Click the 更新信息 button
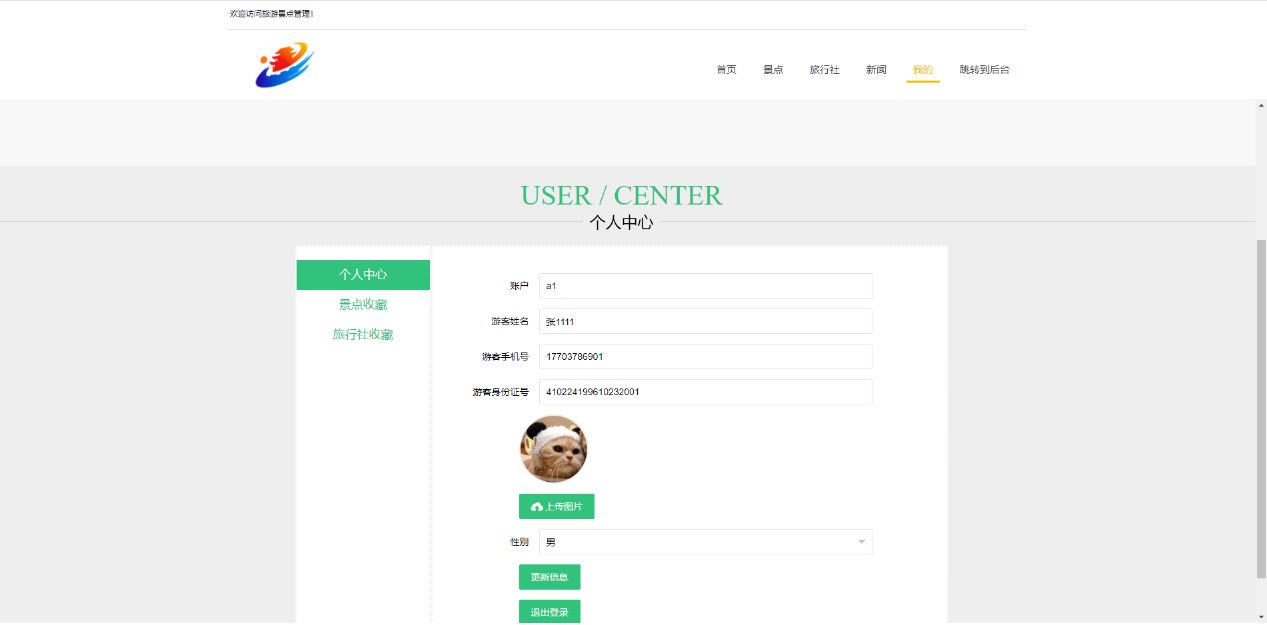The height and width of the screenshot is (625, 1267). tap(550, 577)
